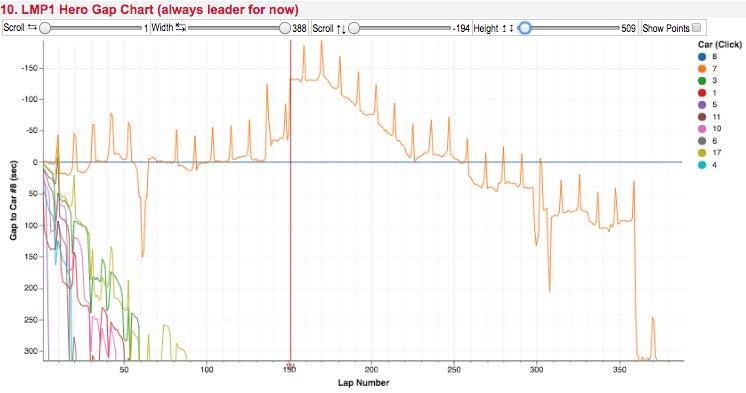This screenshot has width=746, height=393.
Task: Select car 17 olive legend dot
Action: 702,153
